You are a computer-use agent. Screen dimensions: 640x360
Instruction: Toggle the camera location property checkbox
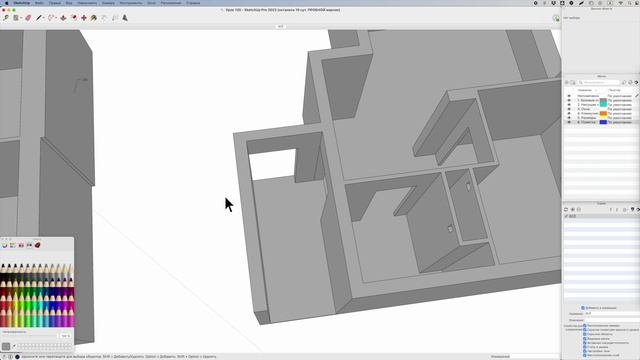584,326
